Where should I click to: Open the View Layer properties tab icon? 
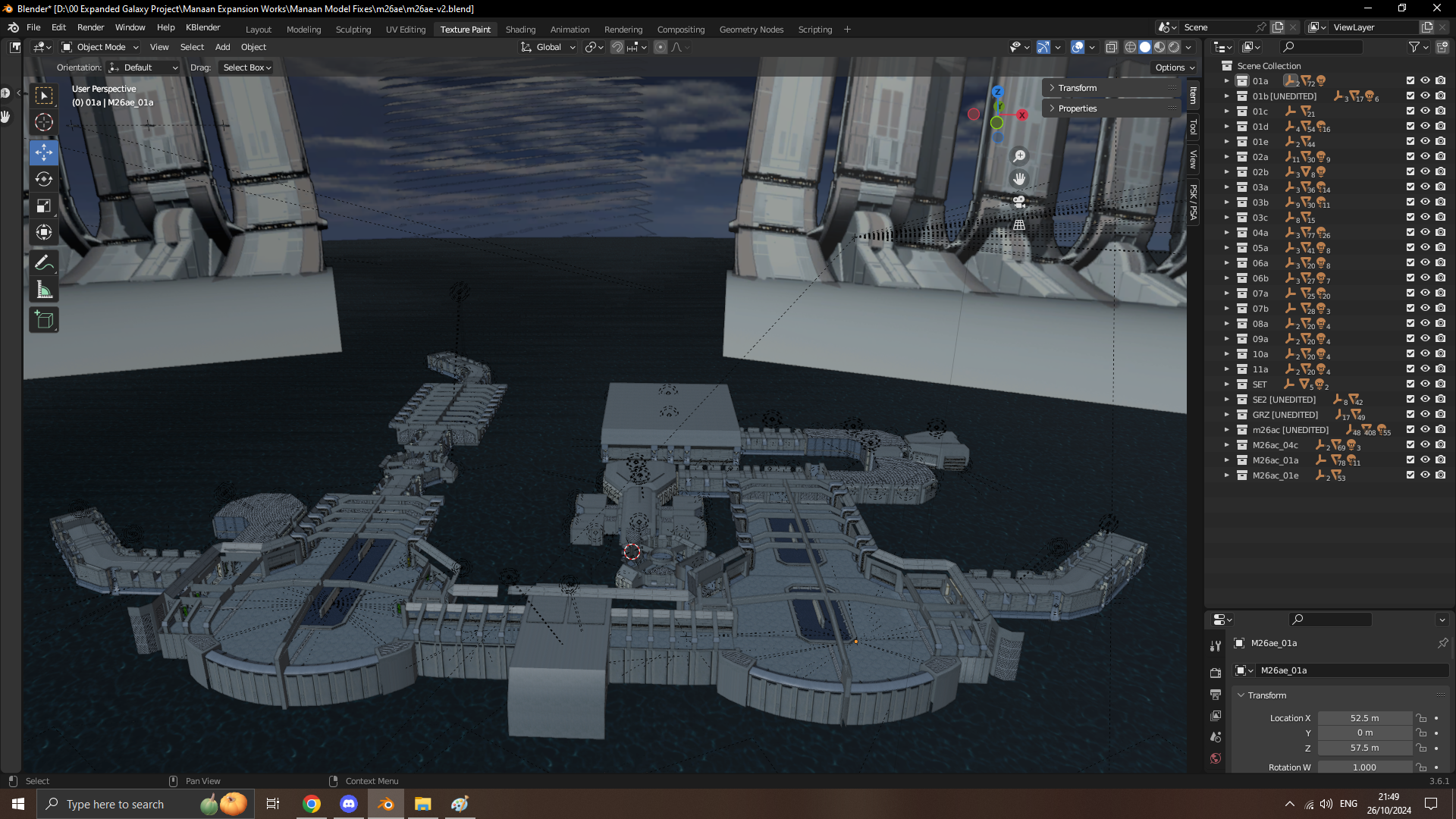1216,715
